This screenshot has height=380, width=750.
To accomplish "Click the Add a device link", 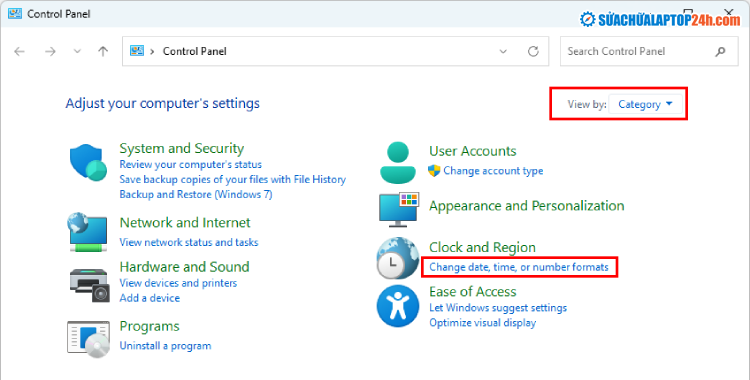I will [x=150, y=298].
